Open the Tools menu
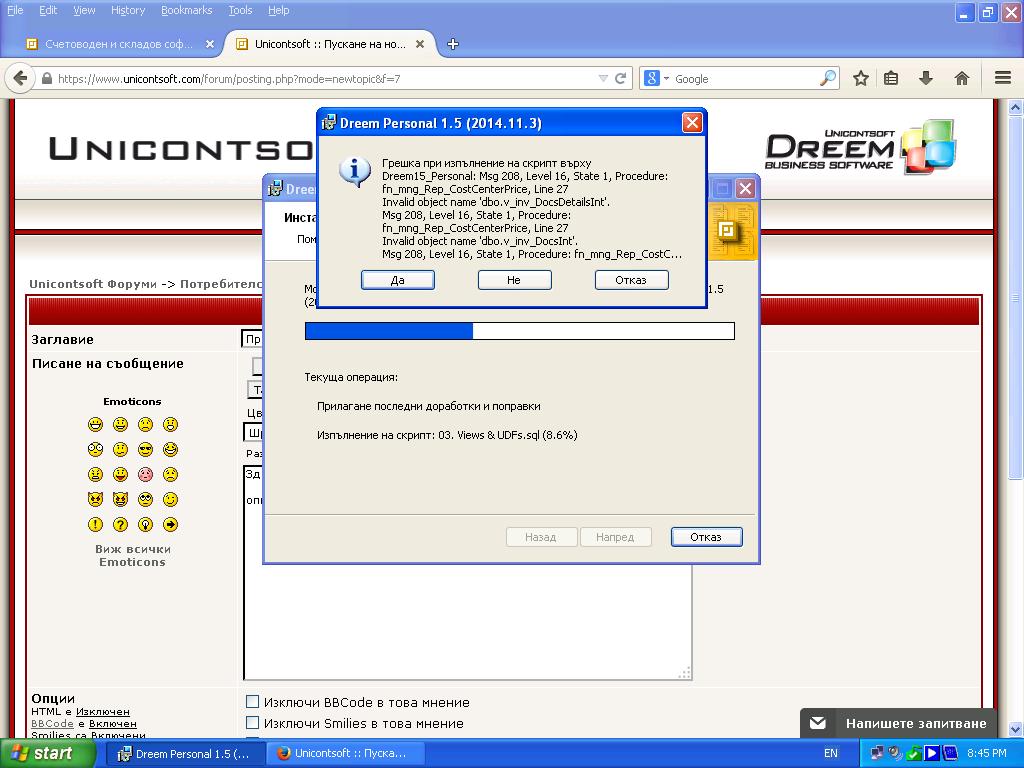The height and width of the screenshot is (768, 1024). tap(240, 10)
